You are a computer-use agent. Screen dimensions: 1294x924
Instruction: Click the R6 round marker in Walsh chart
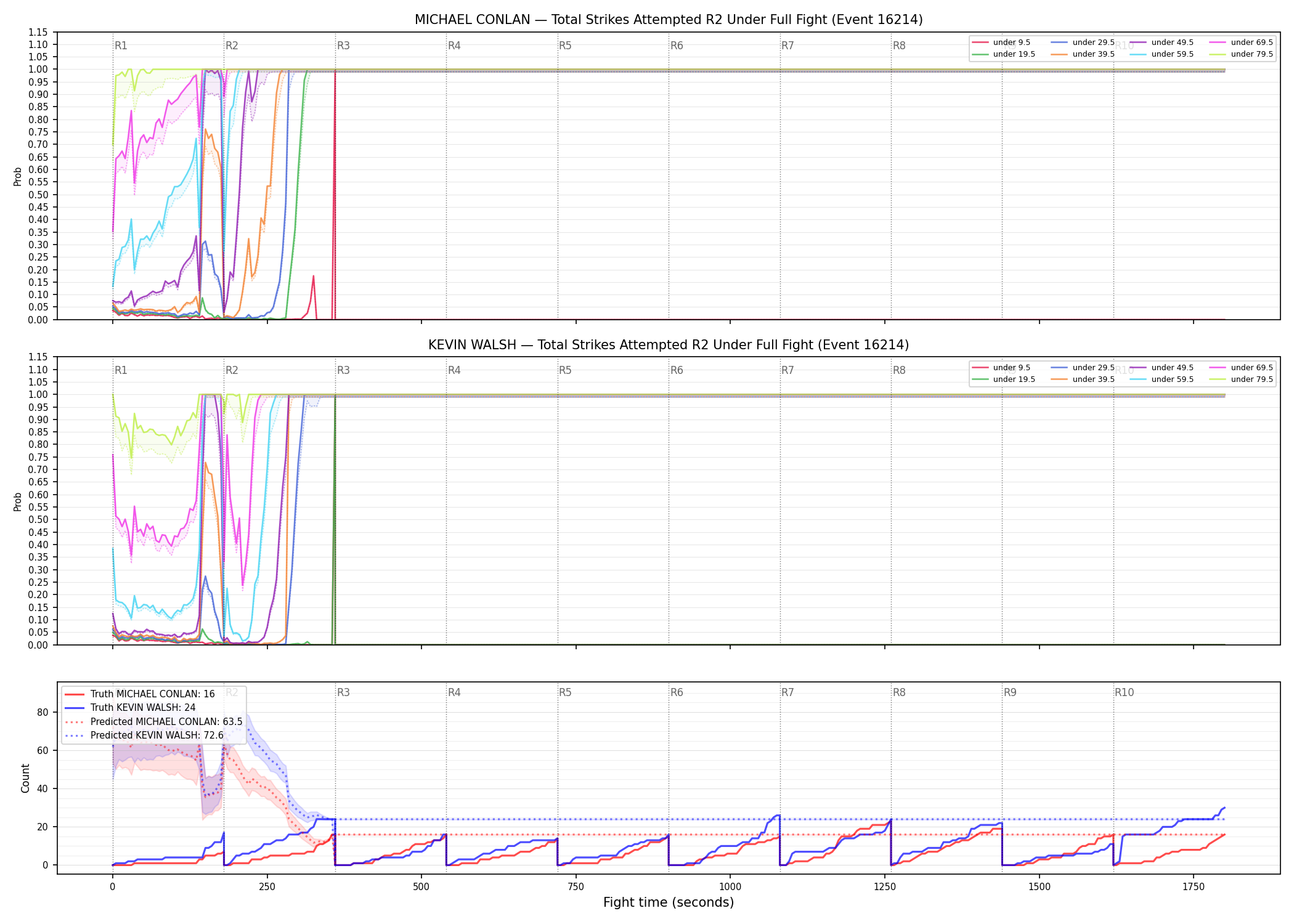click(x=677, y=370)
